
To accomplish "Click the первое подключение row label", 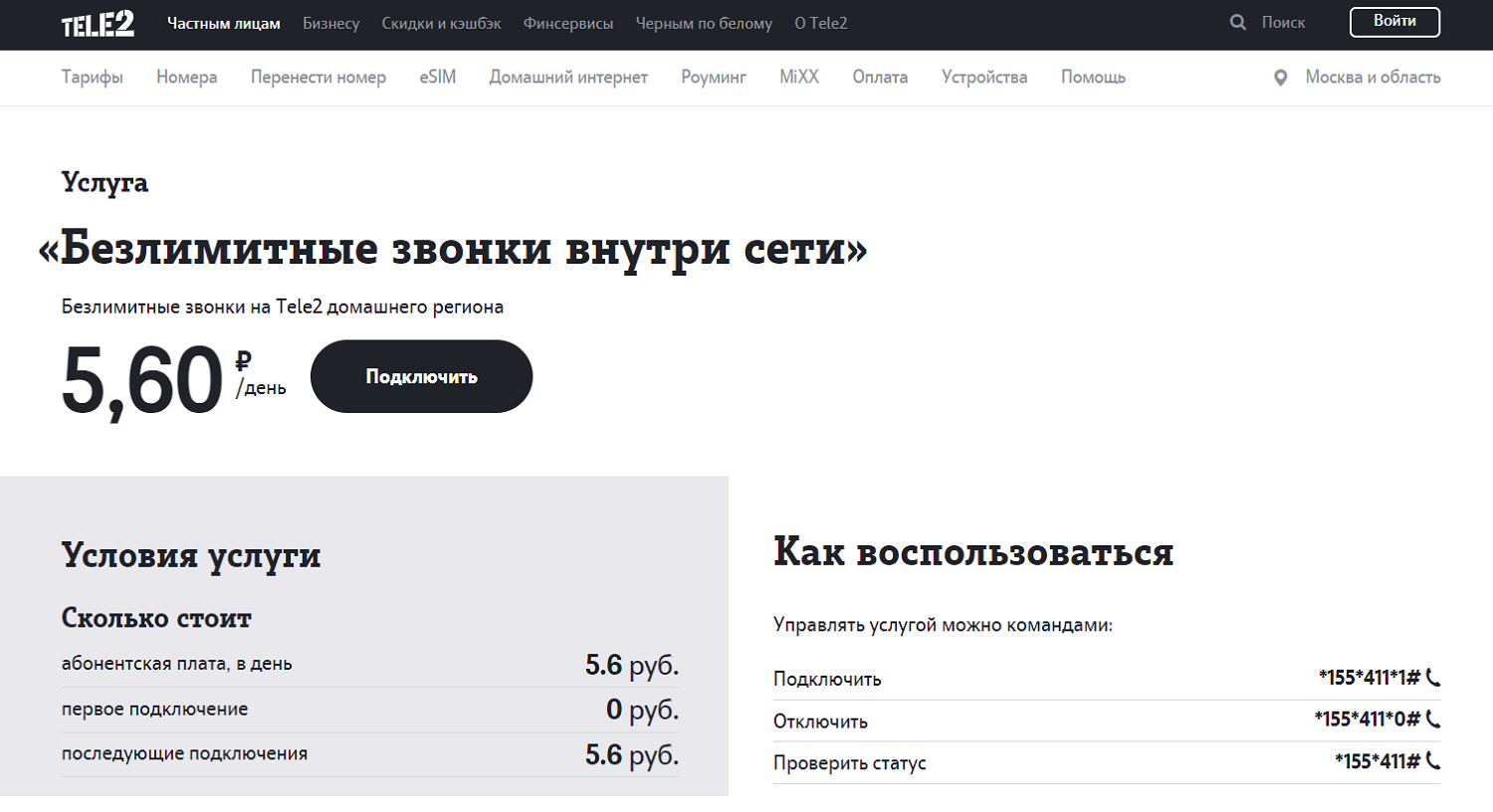I will coord(154,709).
